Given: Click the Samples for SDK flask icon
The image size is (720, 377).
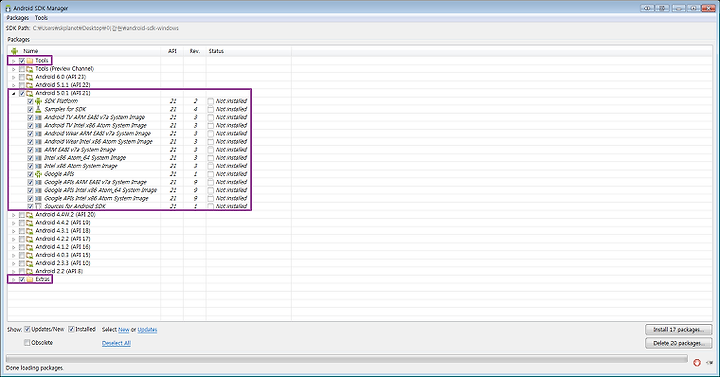Looking at the screenshot, I should pyautogui.click(x=39, y=109).
